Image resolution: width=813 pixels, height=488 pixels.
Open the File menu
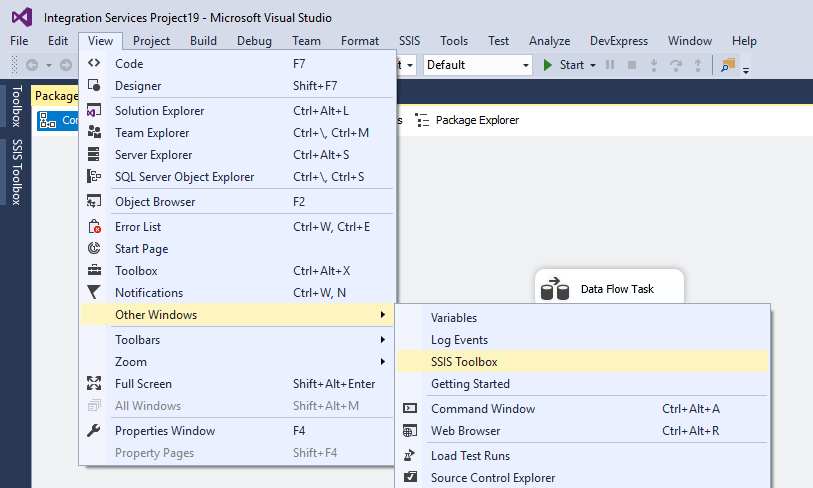pos(19,41)
